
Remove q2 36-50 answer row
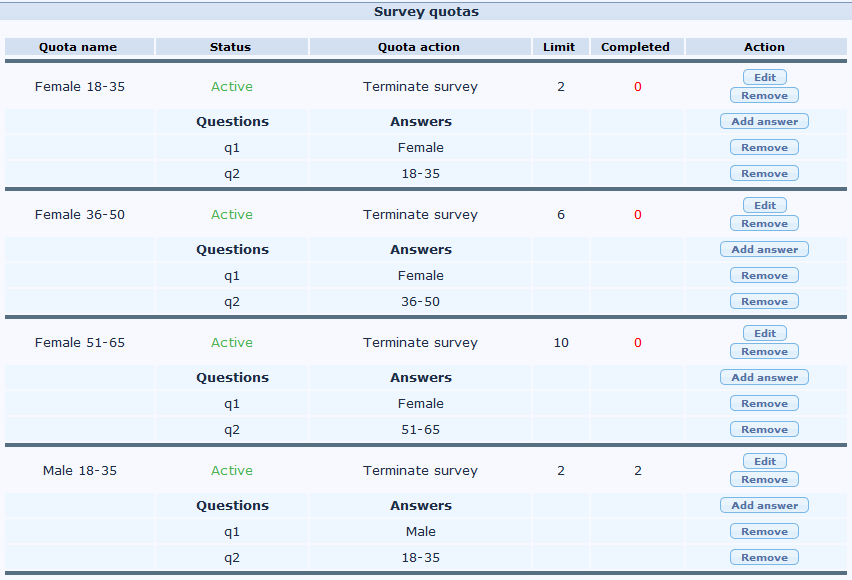(x=764, y=302)
